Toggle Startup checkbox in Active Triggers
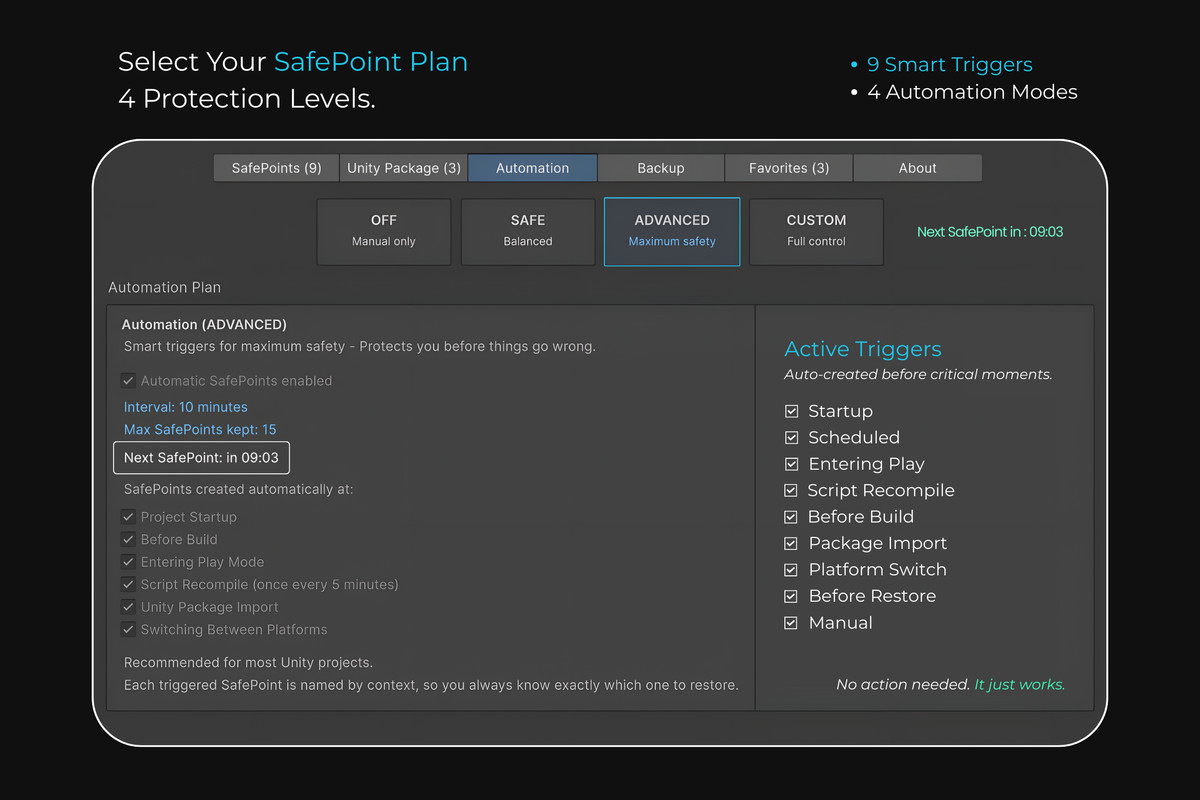Image resolution: width=1200 pixels, height=800 pixels. click(x=791, y=411)
